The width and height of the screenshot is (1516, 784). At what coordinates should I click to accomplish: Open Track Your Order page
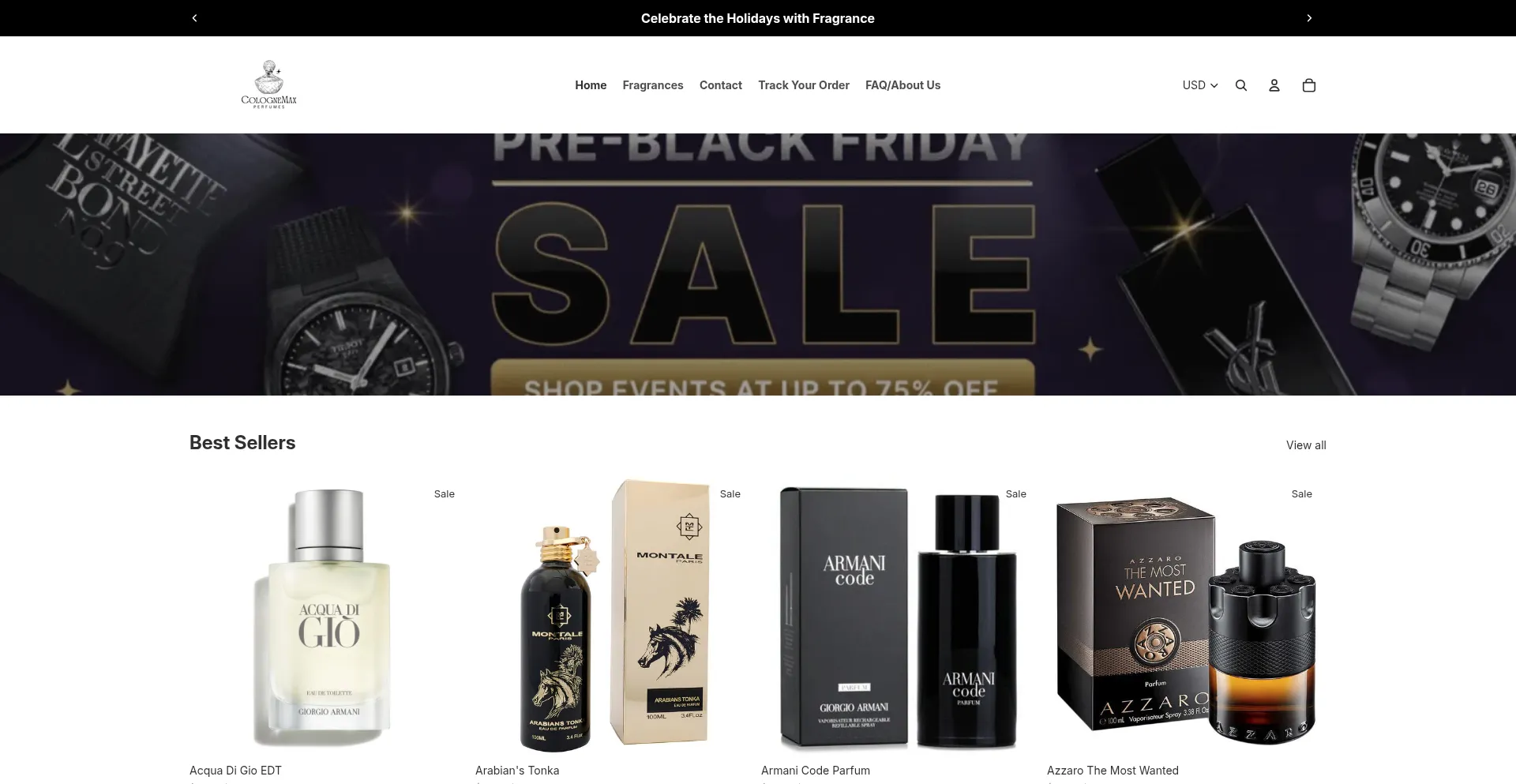pos(804,85)
